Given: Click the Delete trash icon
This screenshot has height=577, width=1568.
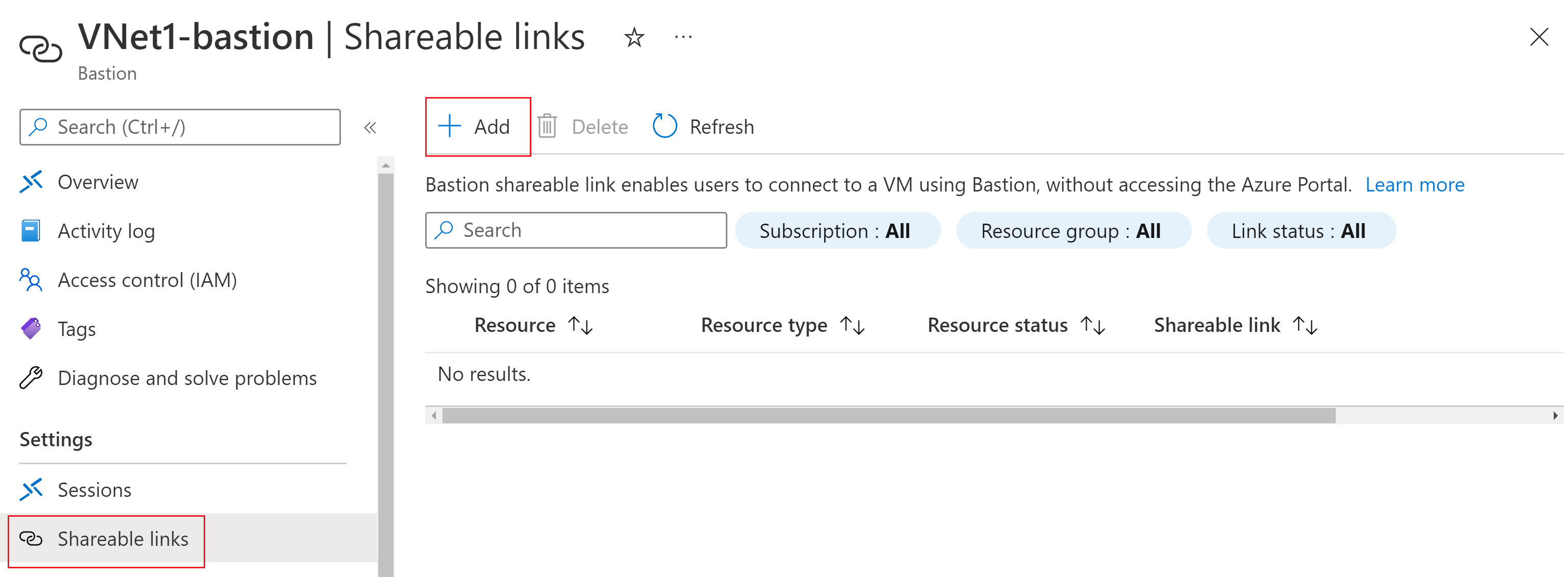Looking at the screenshot, I should (x=547, y=126).
